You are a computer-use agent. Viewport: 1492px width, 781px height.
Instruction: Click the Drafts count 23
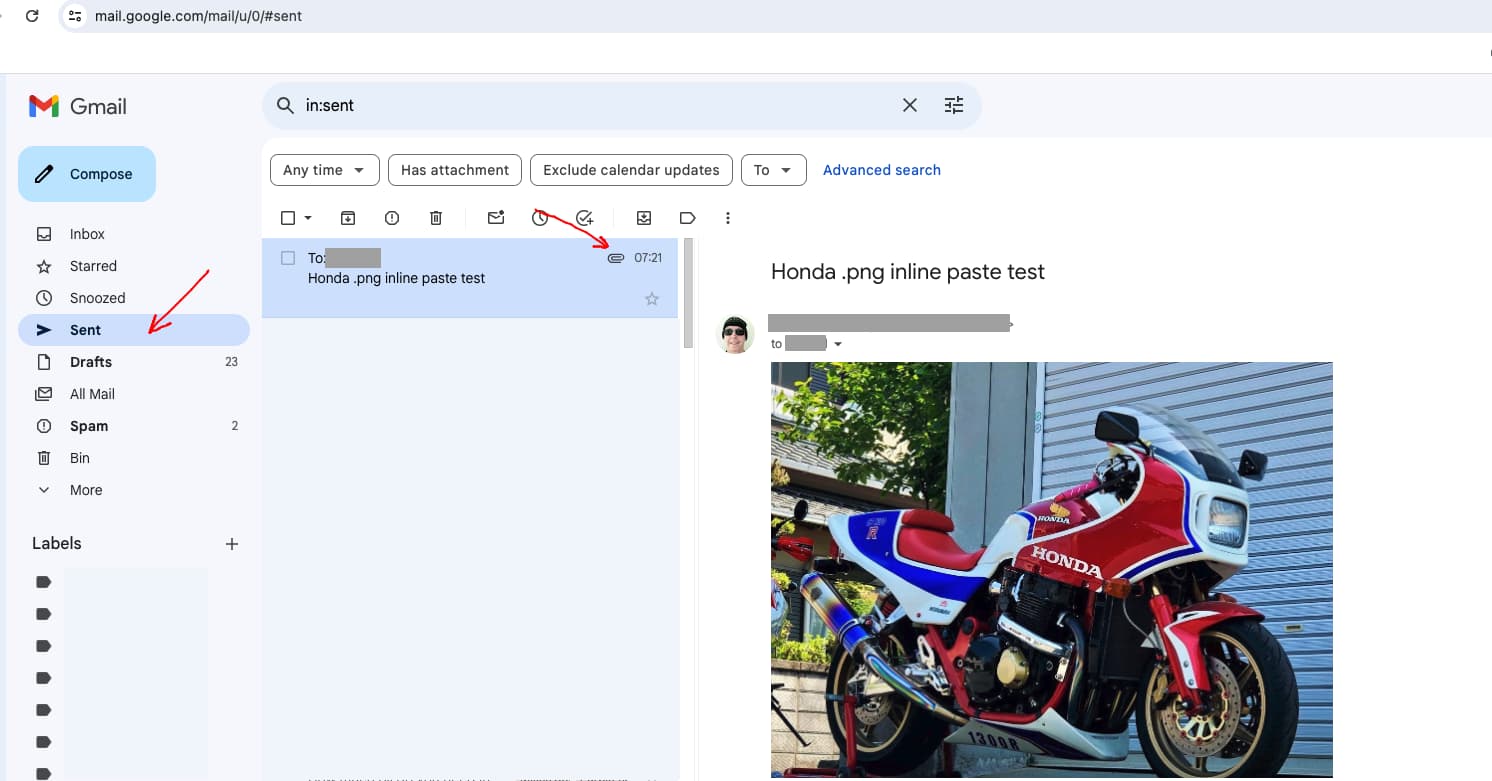[231, 362]
